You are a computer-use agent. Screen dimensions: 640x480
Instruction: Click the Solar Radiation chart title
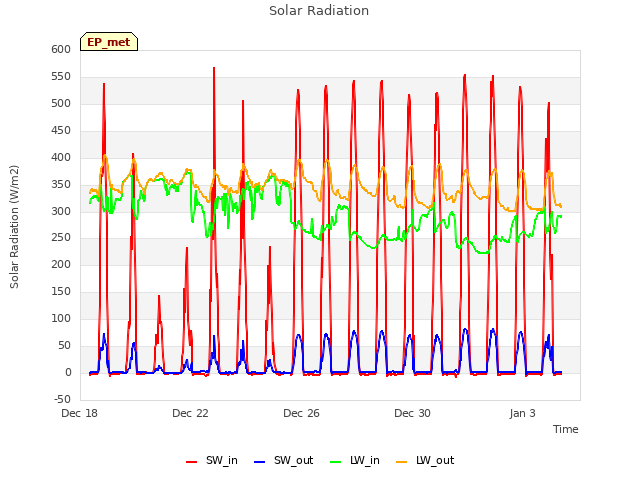pyautogui.click(x=319, y=11)
